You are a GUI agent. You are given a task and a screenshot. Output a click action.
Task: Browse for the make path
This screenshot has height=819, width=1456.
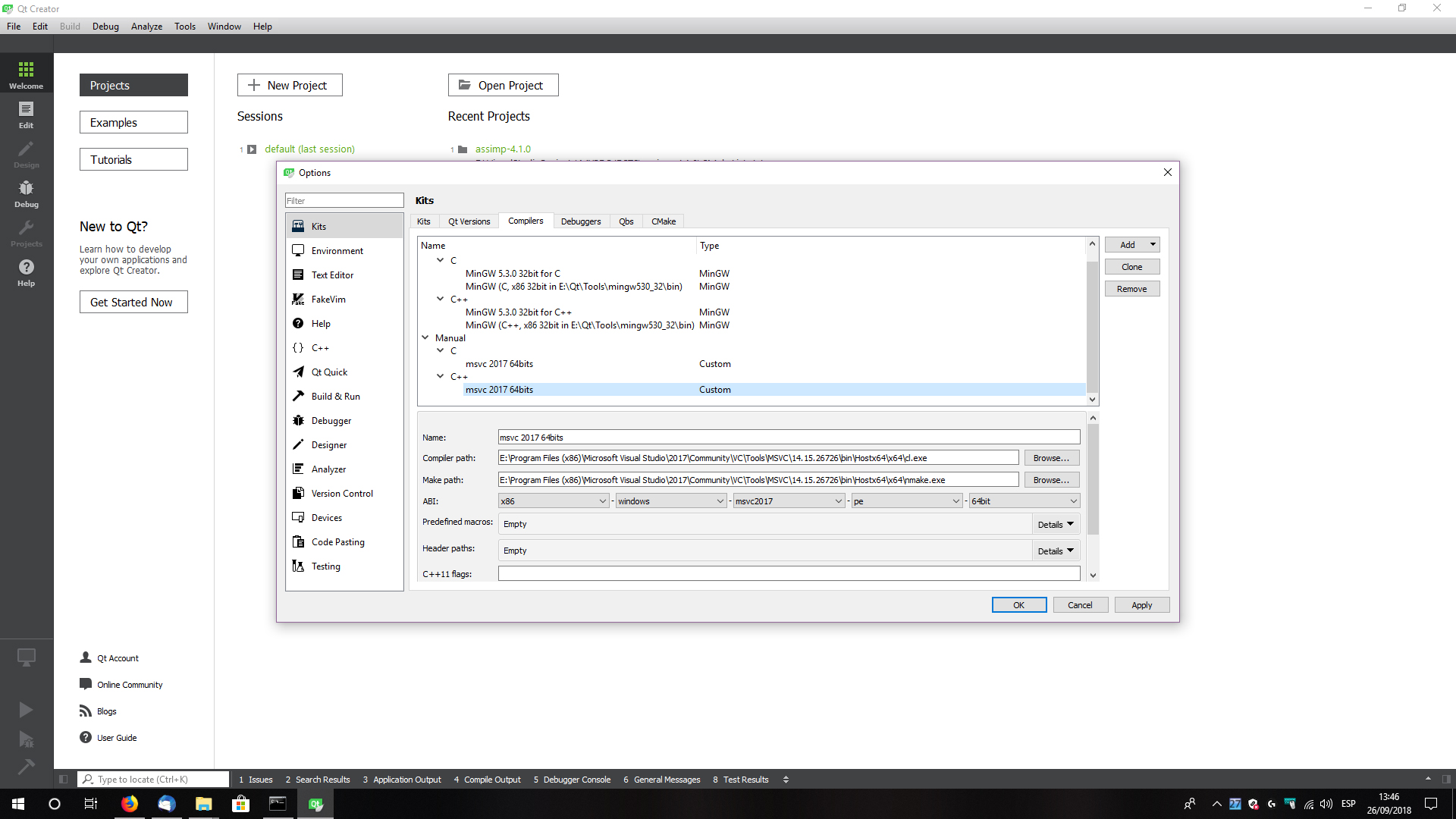click(1051, 479)
